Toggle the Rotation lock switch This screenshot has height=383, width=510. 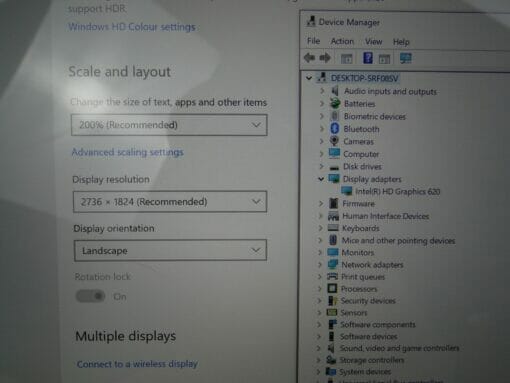[91, 296]
